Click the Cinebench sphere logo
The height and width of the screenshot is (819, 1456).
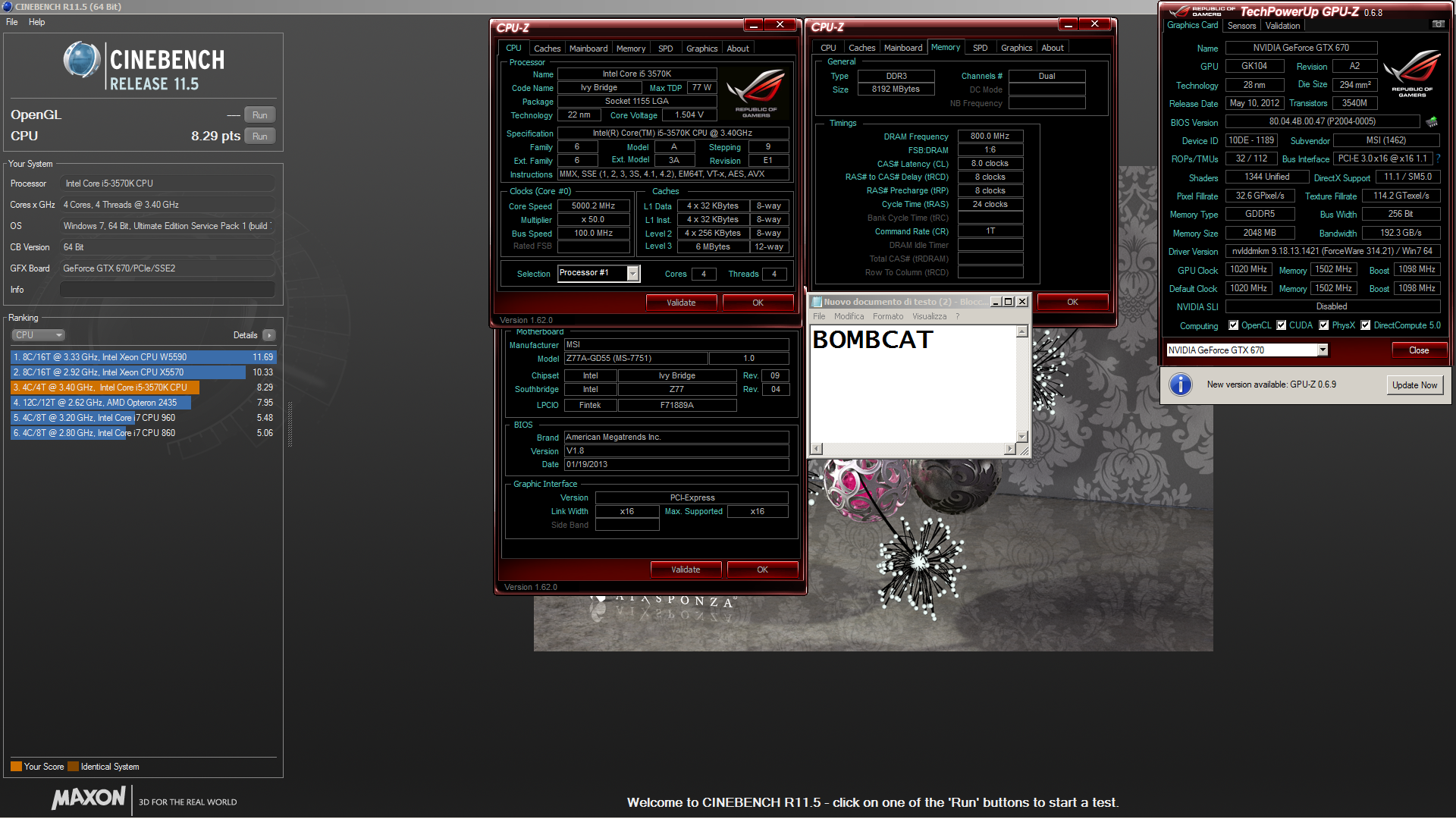(82, 60)
